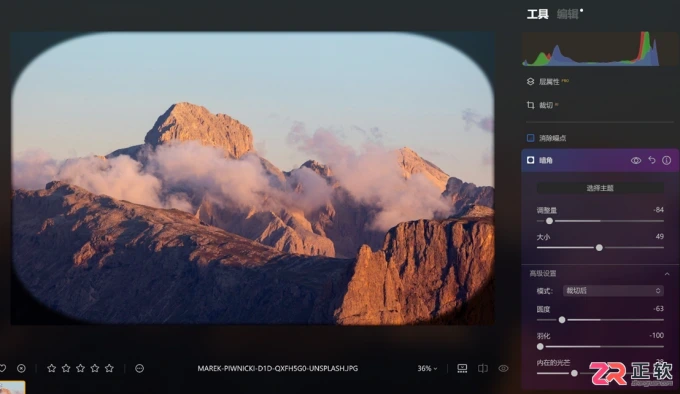Open the 36% zoom level dropdown

[427, 368]
